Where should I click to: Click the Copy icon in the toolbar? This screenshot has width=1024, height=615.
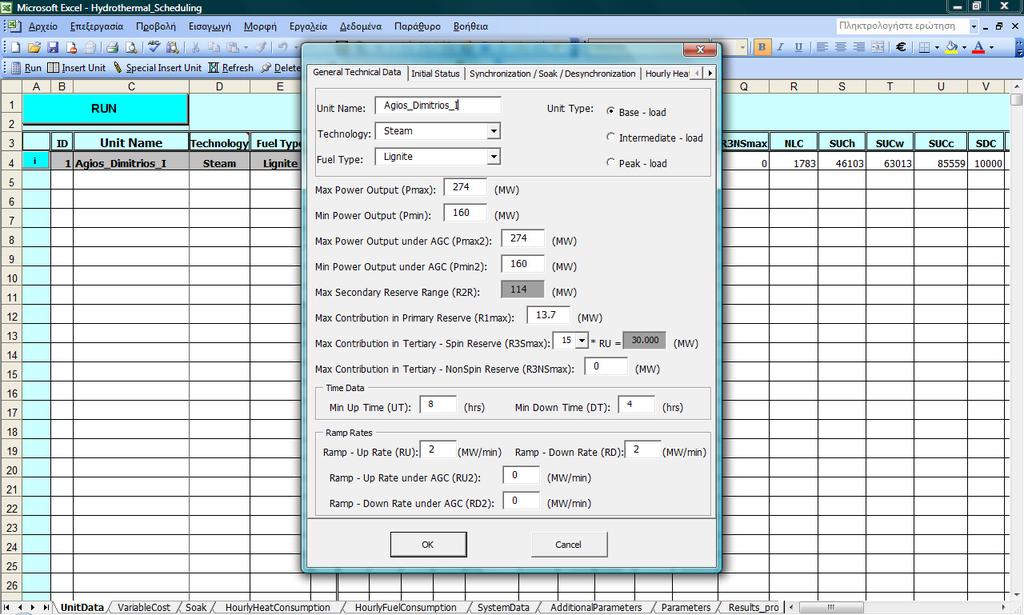214,47
